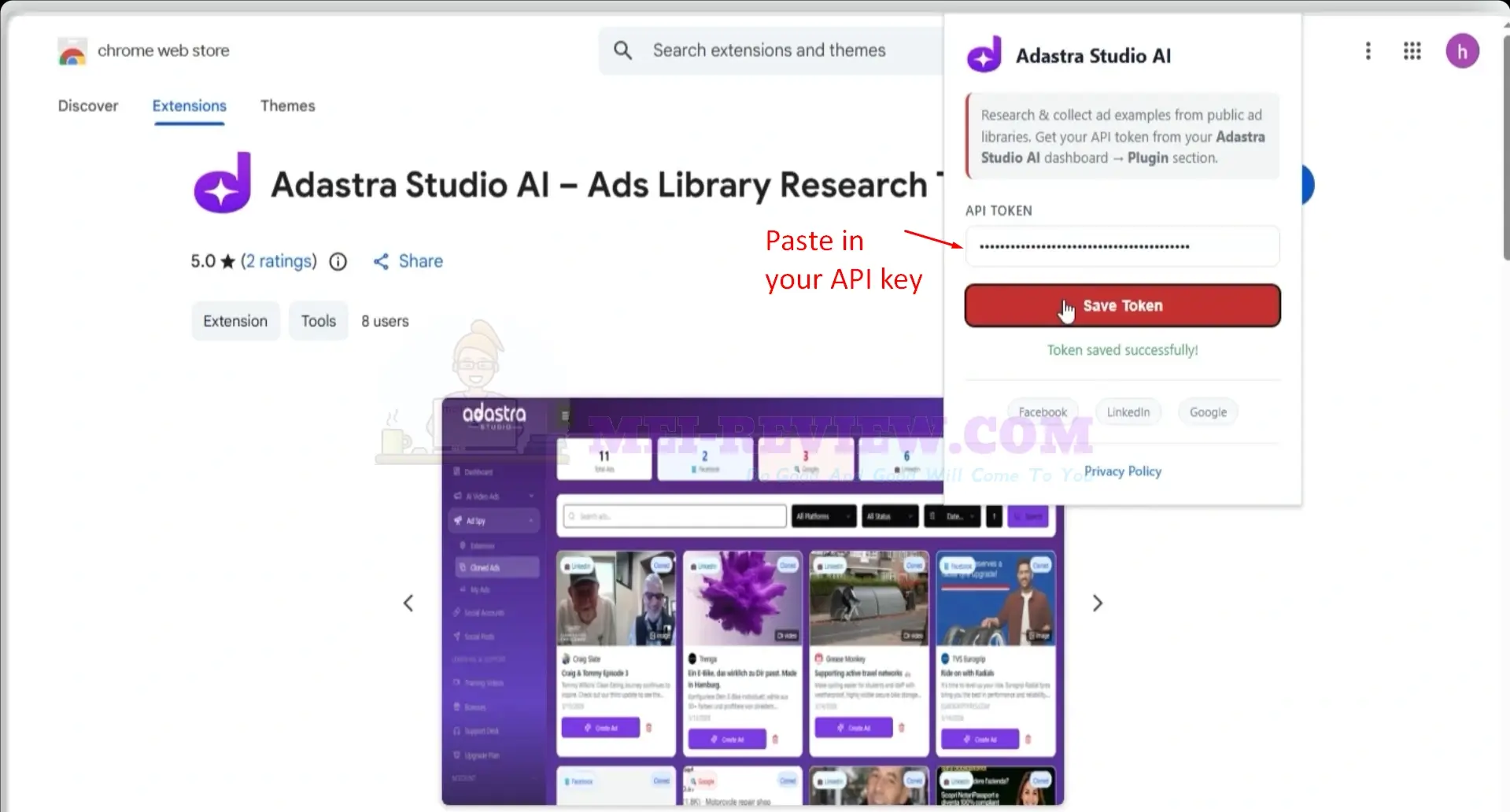Click the Facebook platform chip
Viewport: 1510px width, 812px height.
point(1043,412)
